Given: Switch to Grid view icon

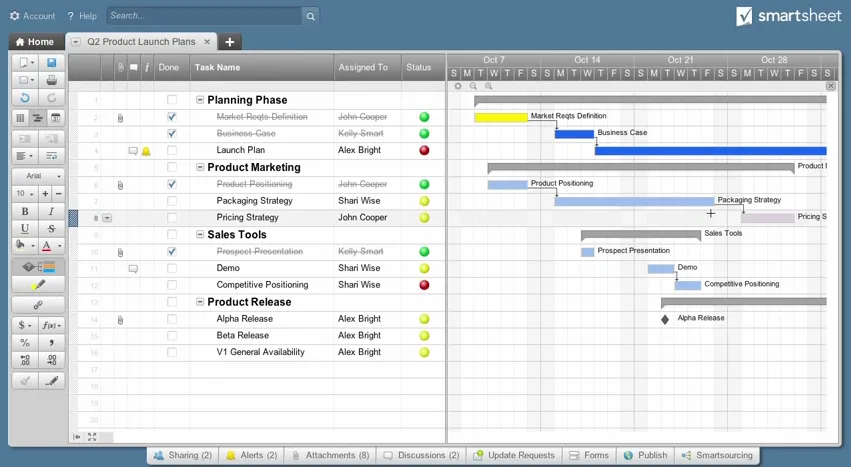Looking at the screenshot, I should click(x=21, y=118).
